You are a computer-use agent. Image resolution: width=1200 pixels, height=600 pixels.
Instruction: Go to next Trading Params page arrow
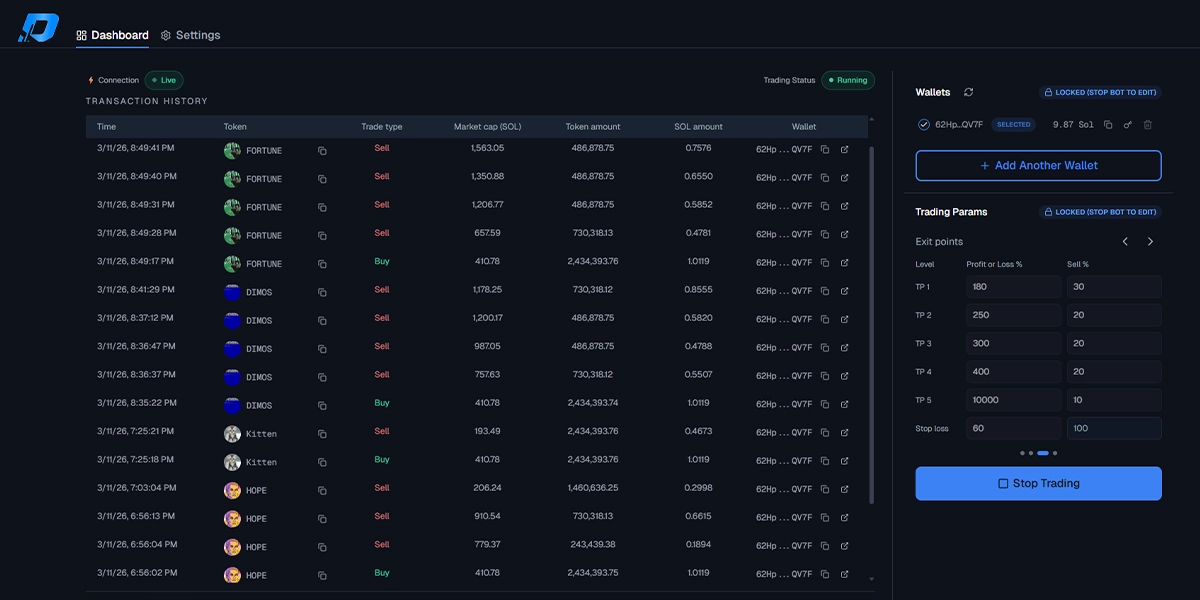coord(1150,242)
